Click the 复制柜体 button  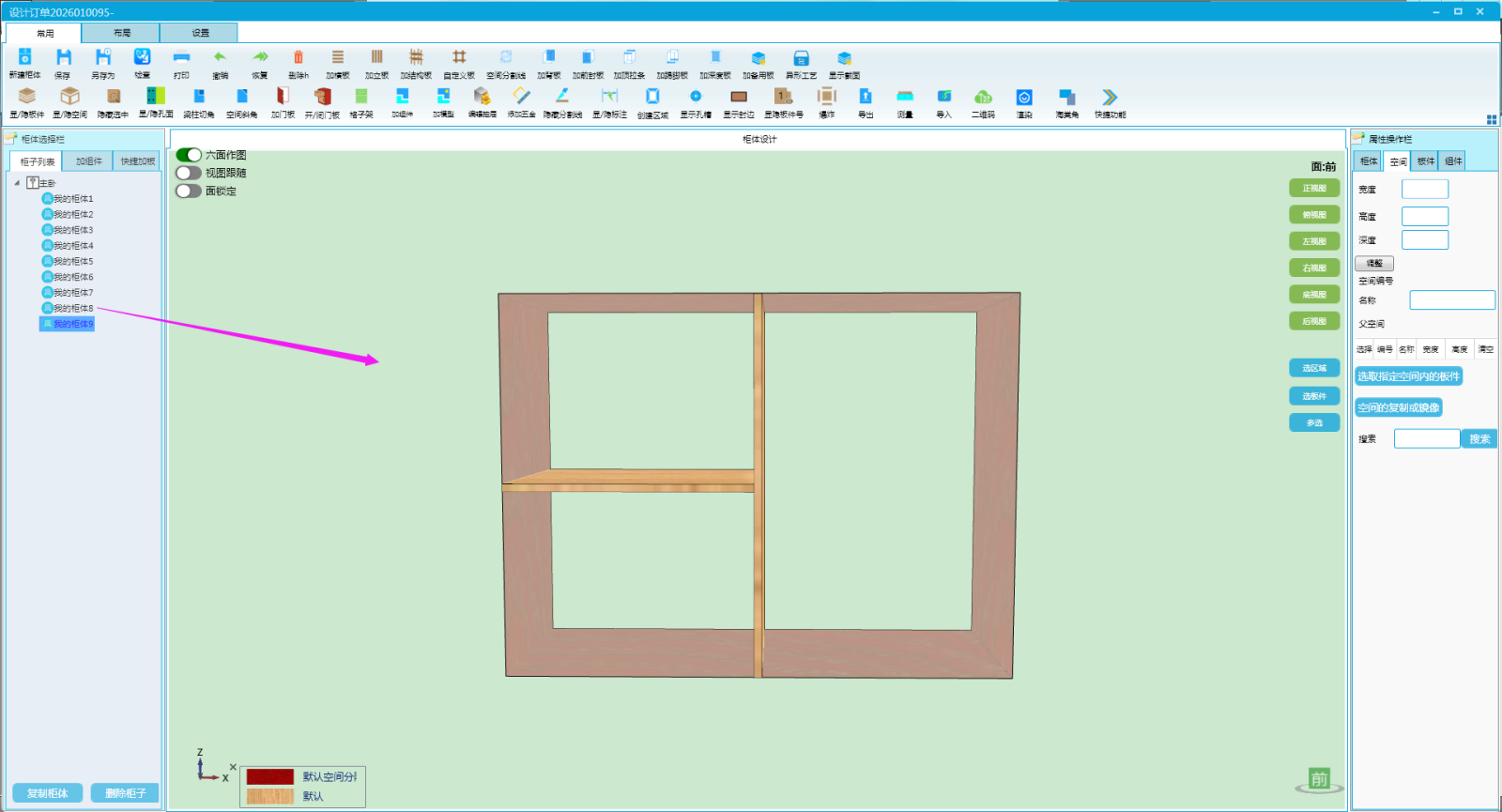pyautogui.click(x=48, y=793)
